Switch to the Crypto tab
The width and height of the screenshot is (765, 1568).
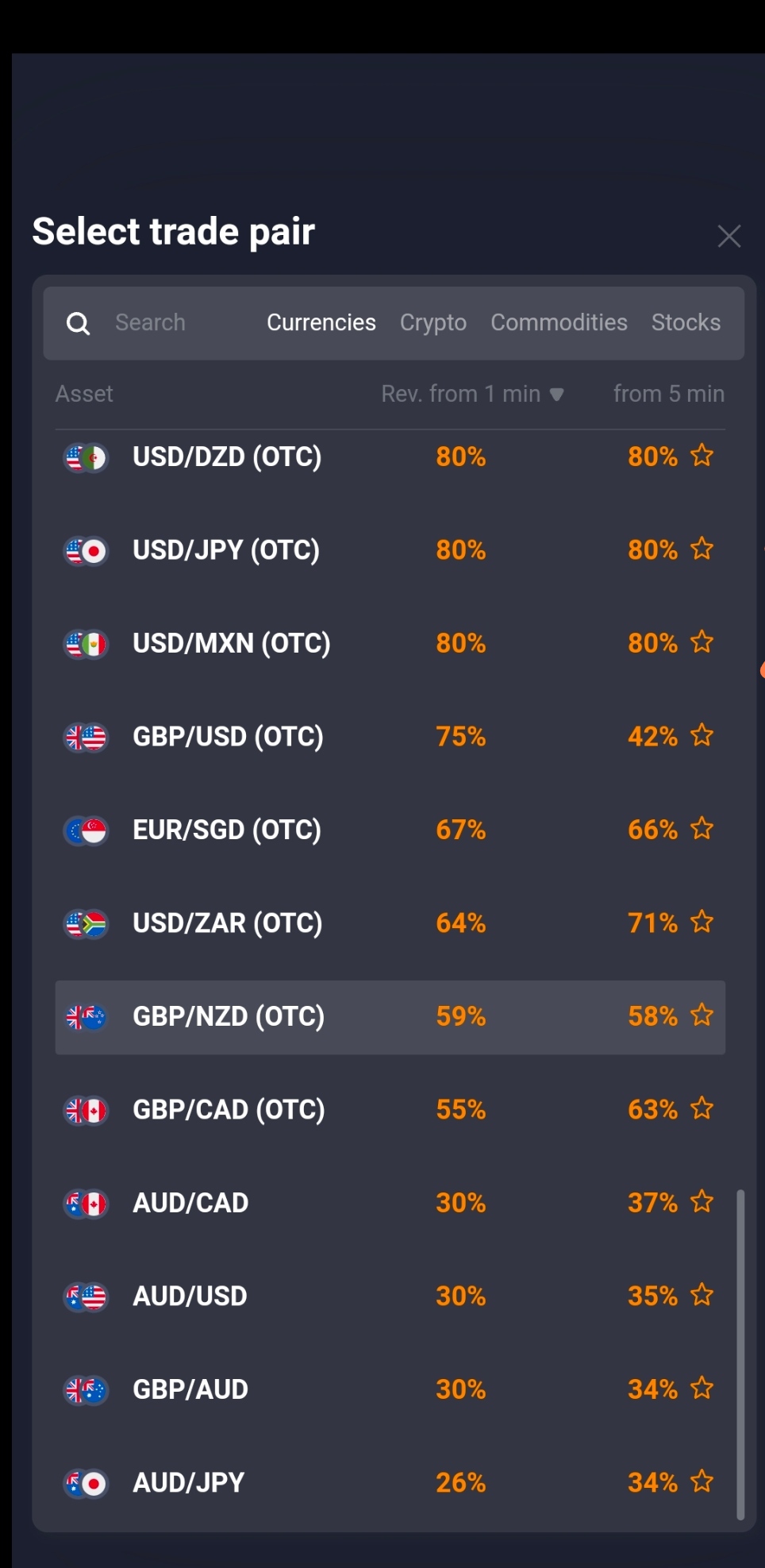pyautogui.click(x=432, y=323)
